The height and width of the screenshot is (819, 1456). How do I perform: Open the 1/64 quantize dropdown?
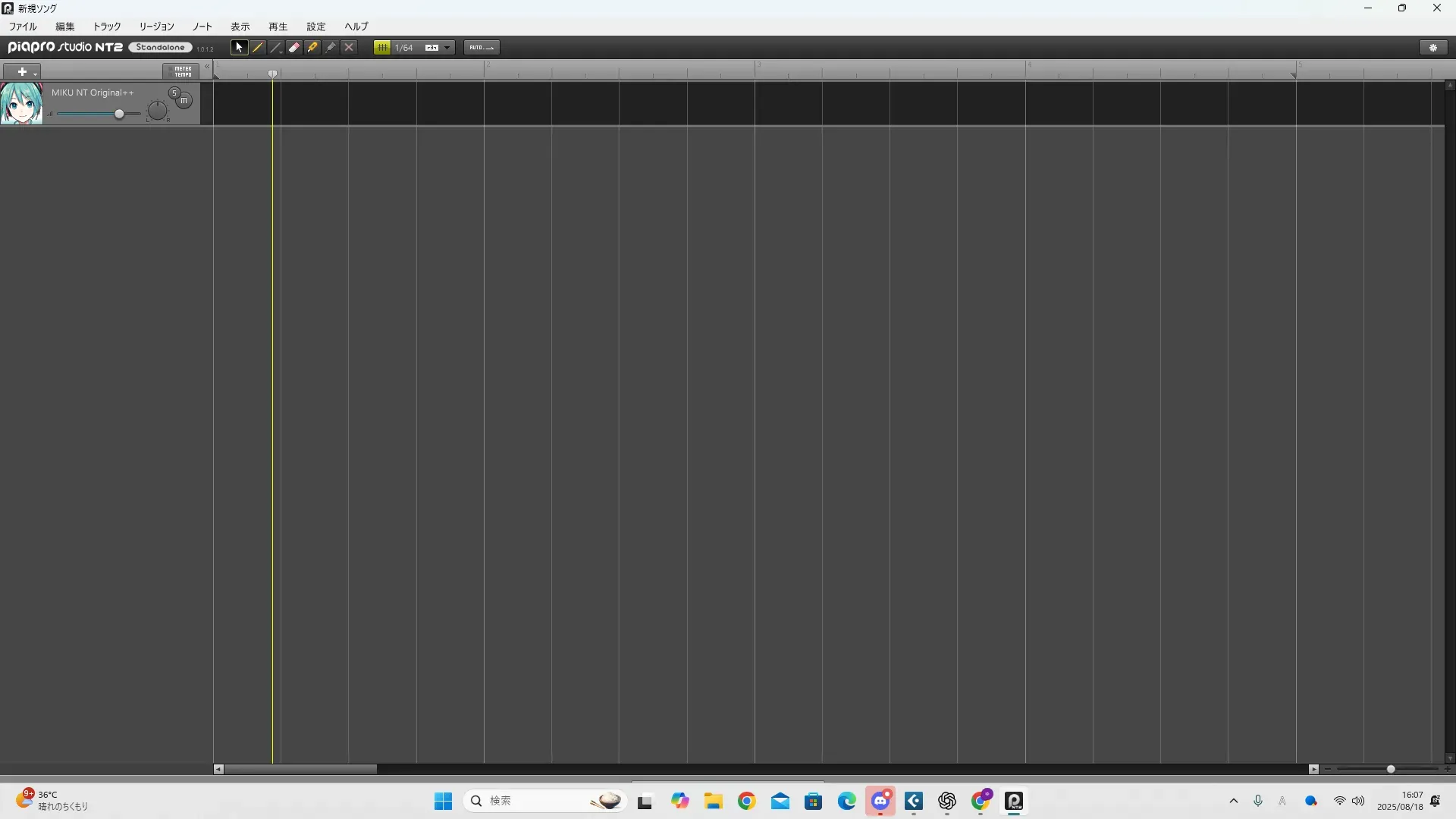pos(447,48)
